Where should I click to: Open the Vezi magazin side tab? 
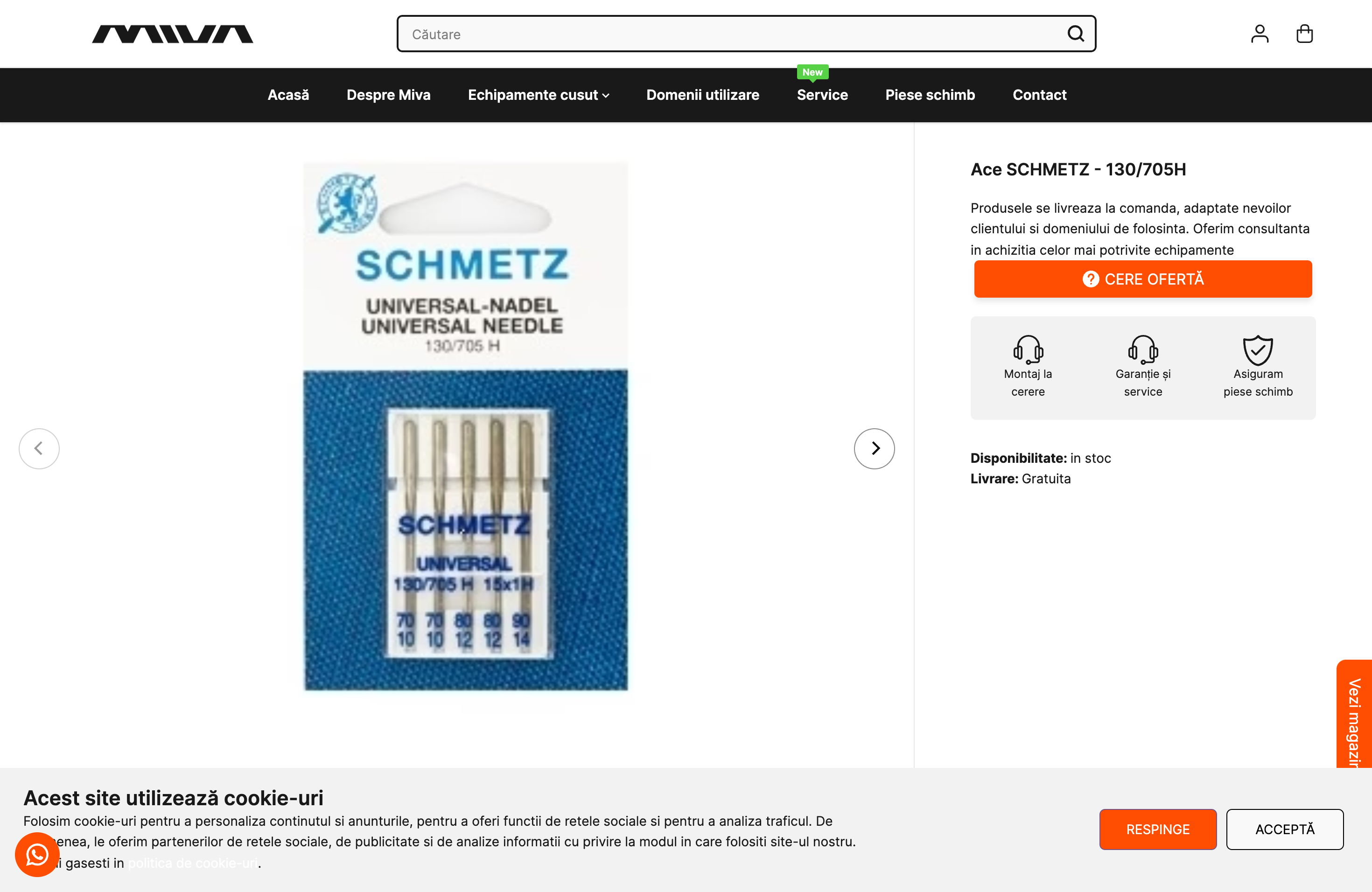[x=1354, y=715]
